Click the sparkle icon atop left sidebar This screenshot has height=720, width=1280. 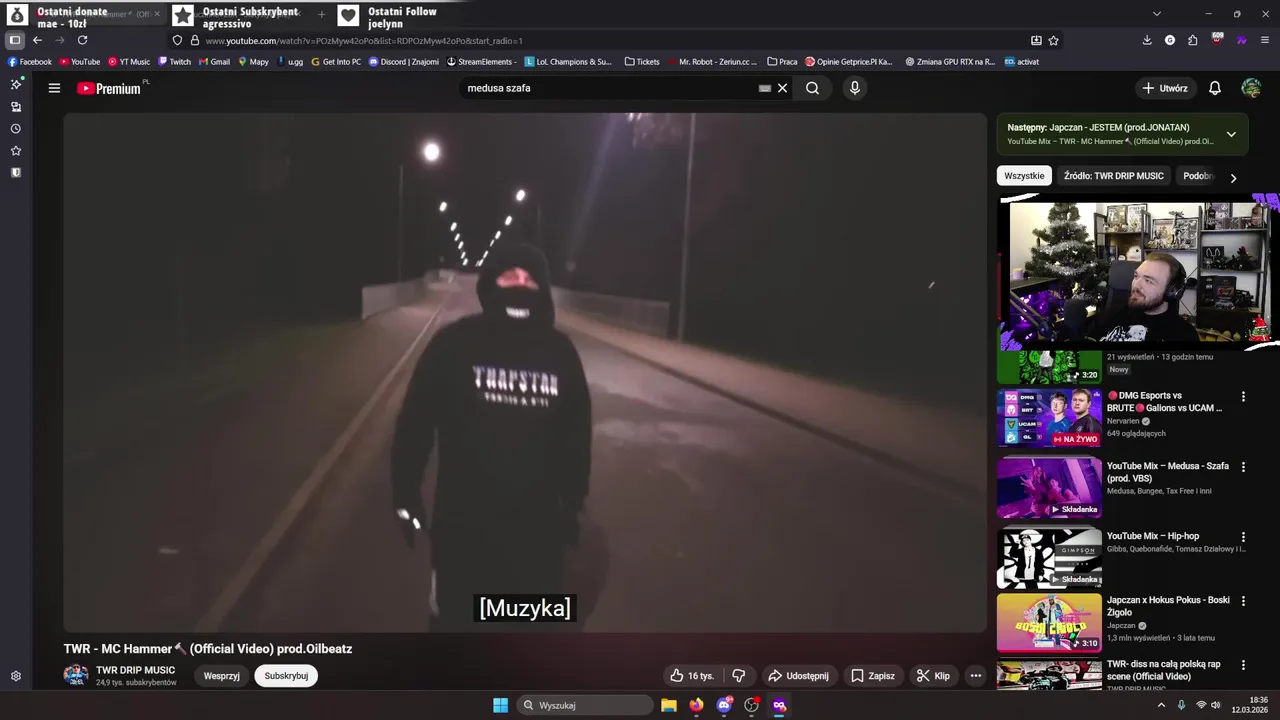point(16,84)
